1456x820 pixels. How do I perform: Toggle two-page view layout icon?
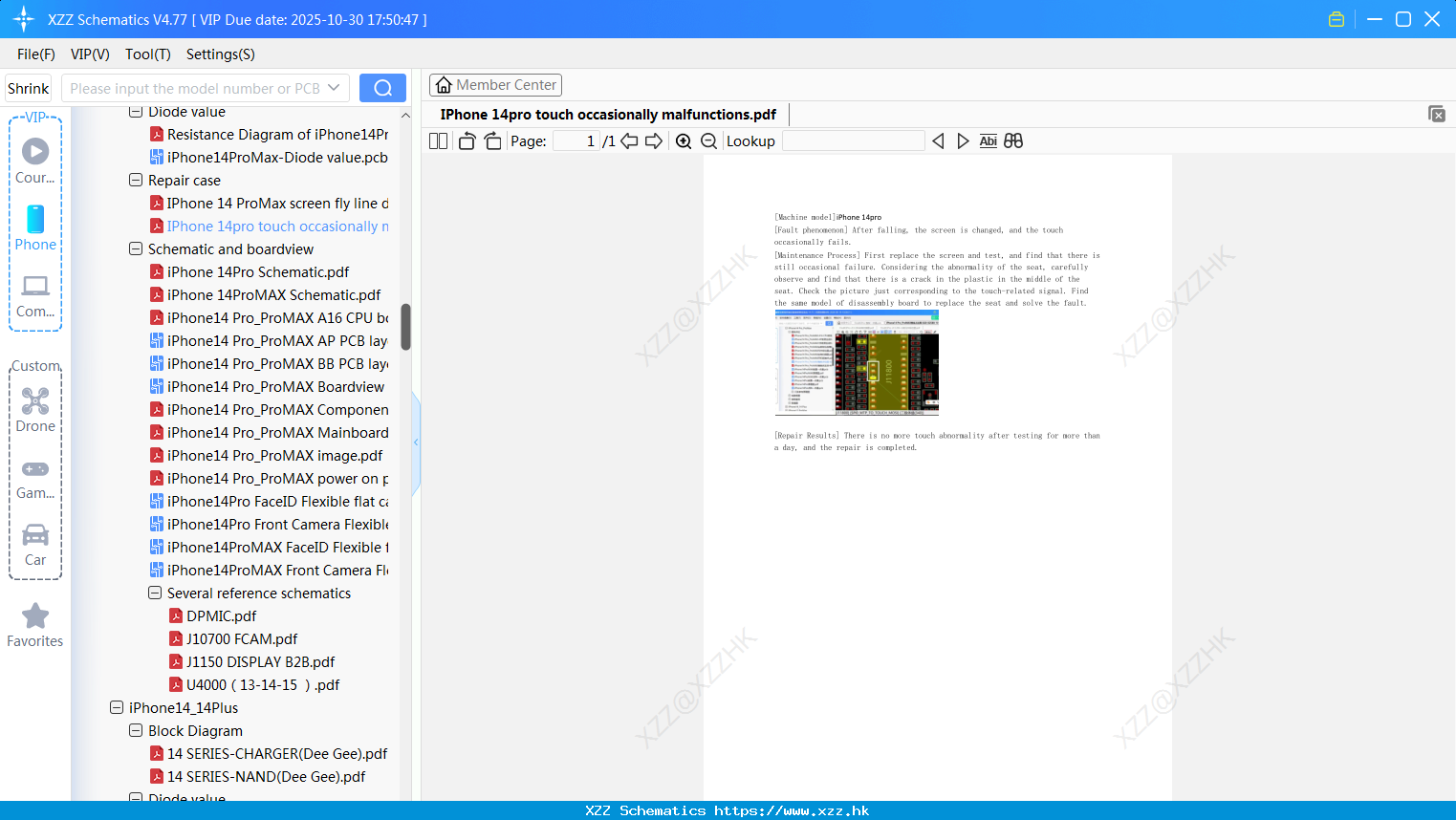[438, 141]
